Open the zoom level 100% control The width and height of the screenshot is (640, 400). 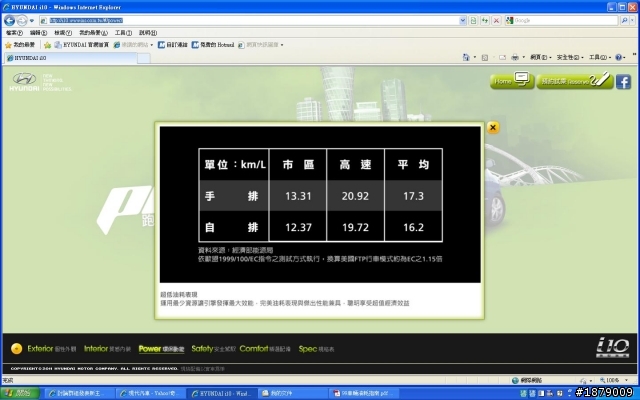[x=613, y=380]
